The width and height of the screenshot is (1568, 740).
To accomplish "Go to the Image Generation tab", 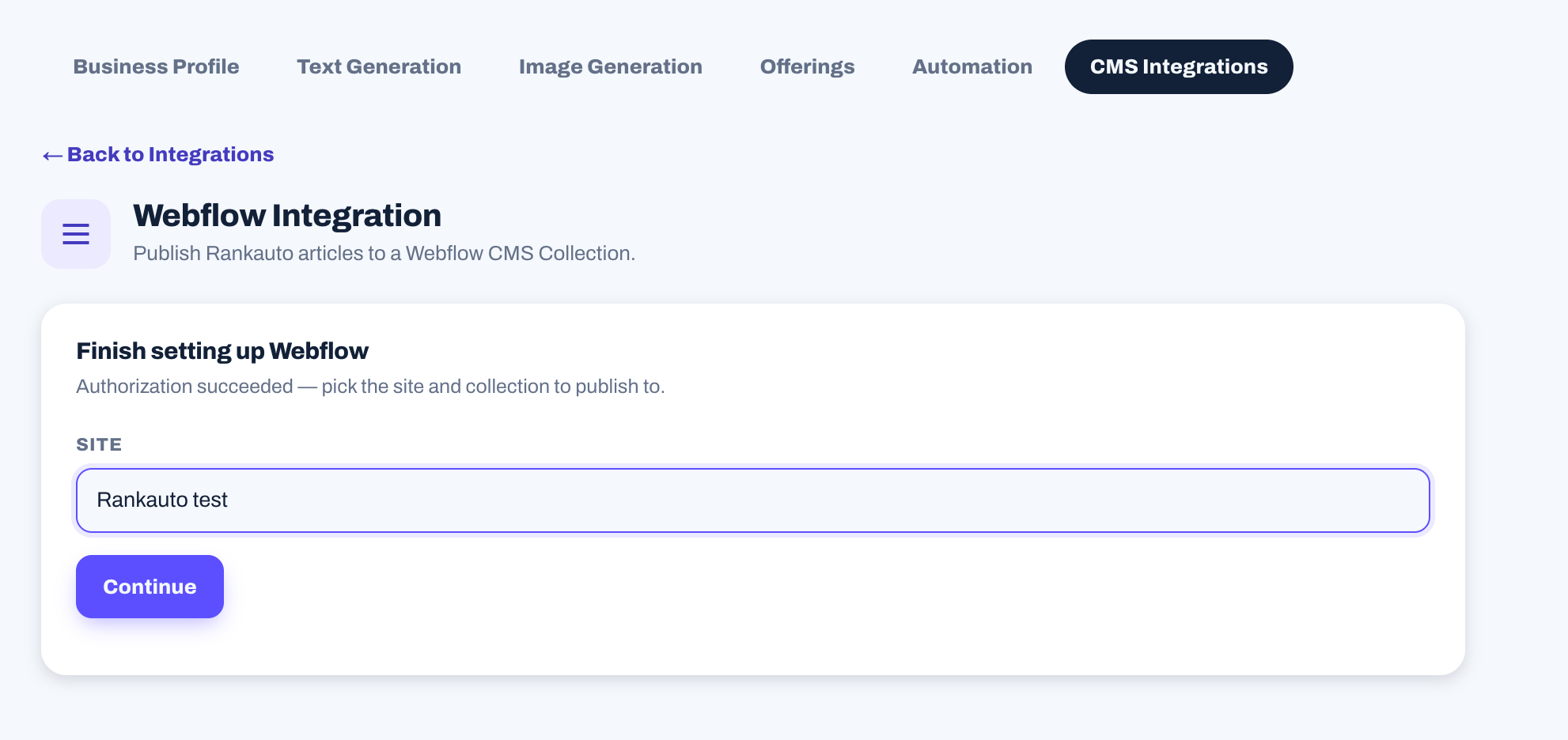I will [x=611, y=66].
